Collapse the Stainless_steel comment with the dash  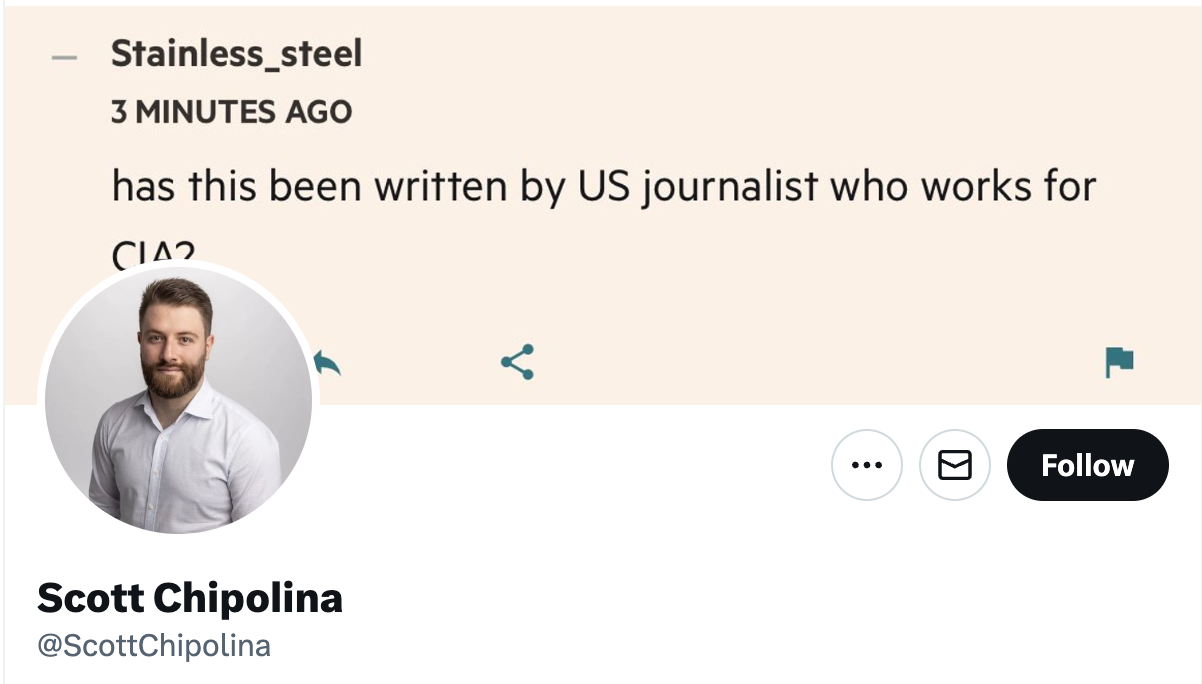coord(65,56)
